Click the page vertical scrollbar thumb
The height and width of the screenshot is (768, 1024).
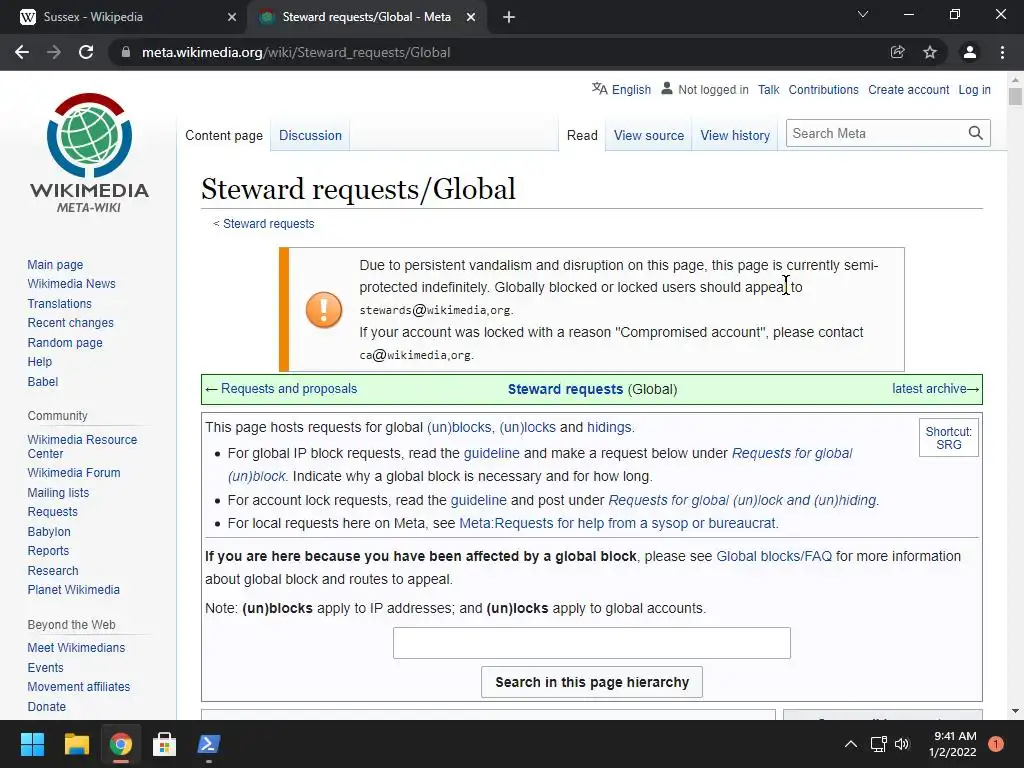coord(1015,96)
